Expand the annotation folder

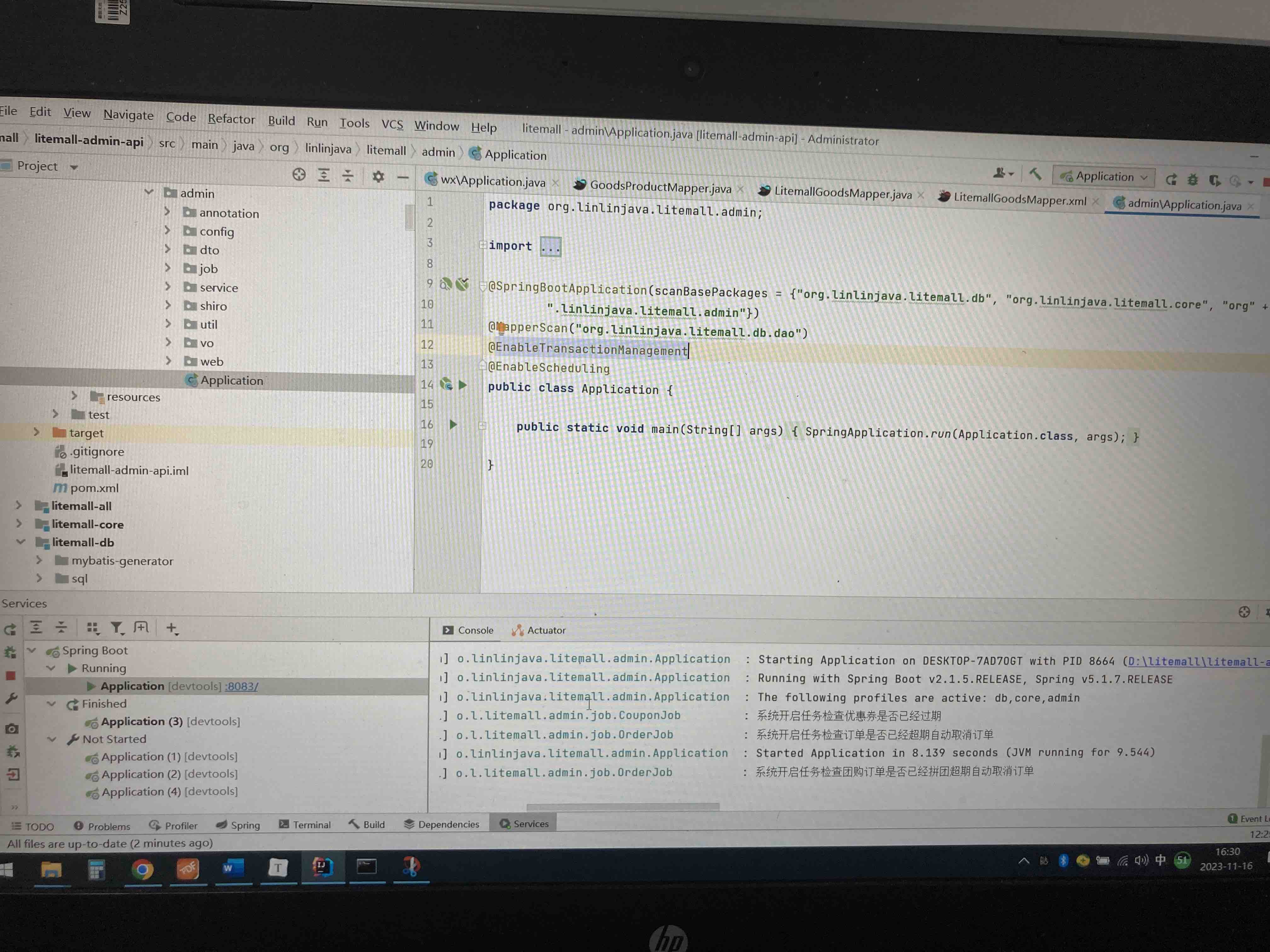tap(167, 212)
